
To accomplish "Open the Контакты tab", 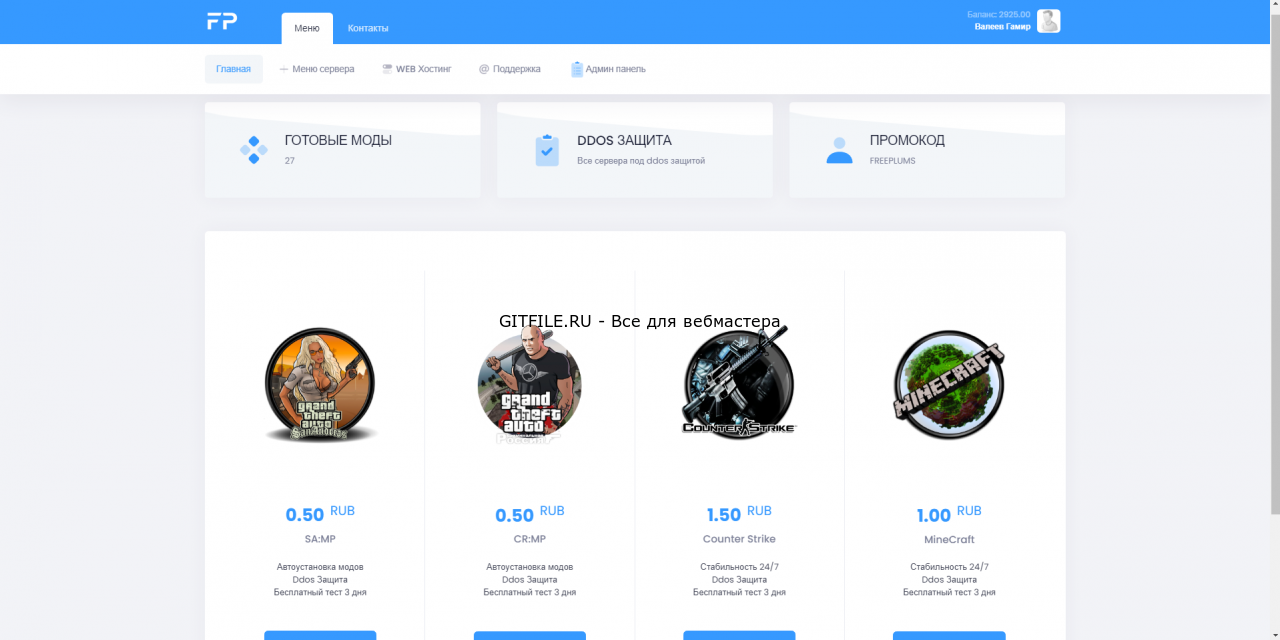I will [x=368, y=28].
